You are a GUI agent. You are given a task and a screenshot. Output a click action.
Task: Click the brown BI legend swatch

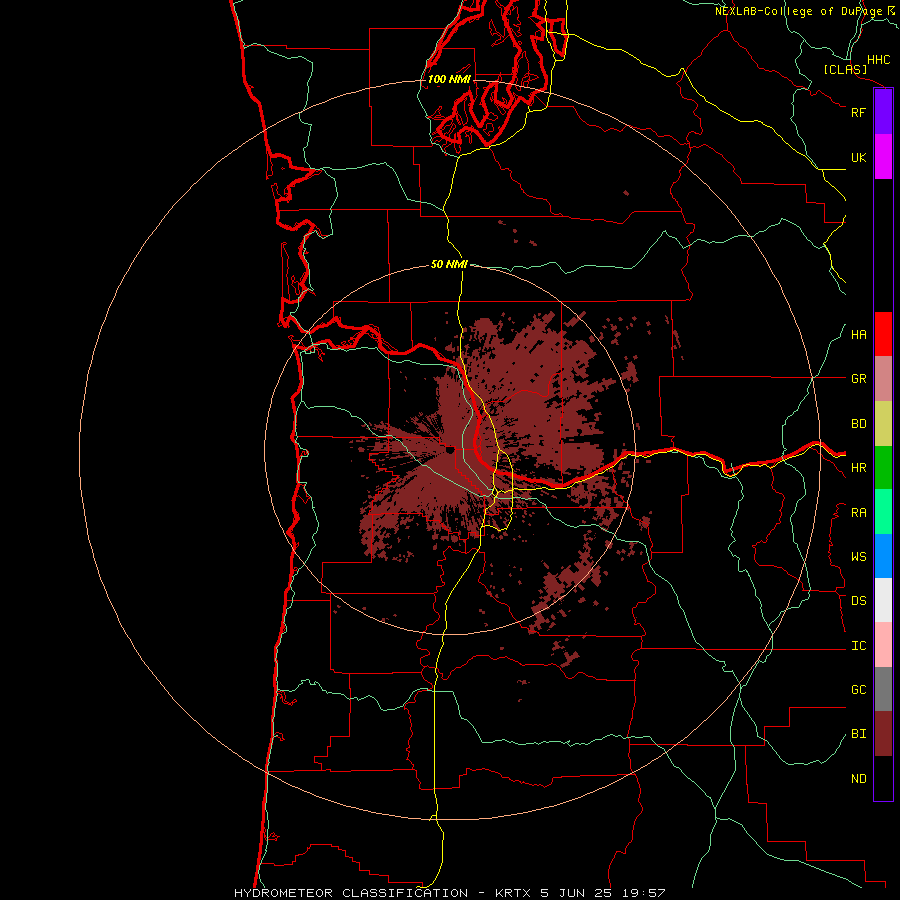[883, 734]
